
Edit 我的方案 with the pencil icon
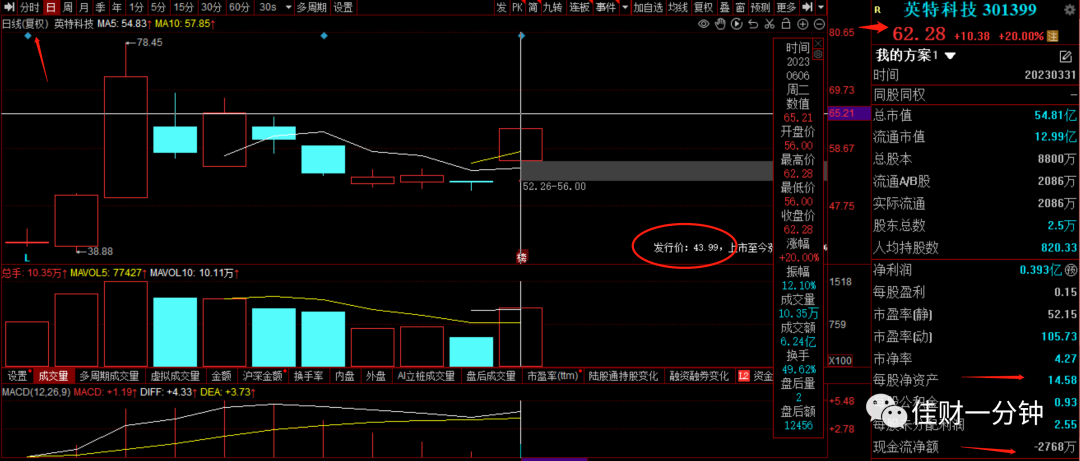coord(1065,56)
